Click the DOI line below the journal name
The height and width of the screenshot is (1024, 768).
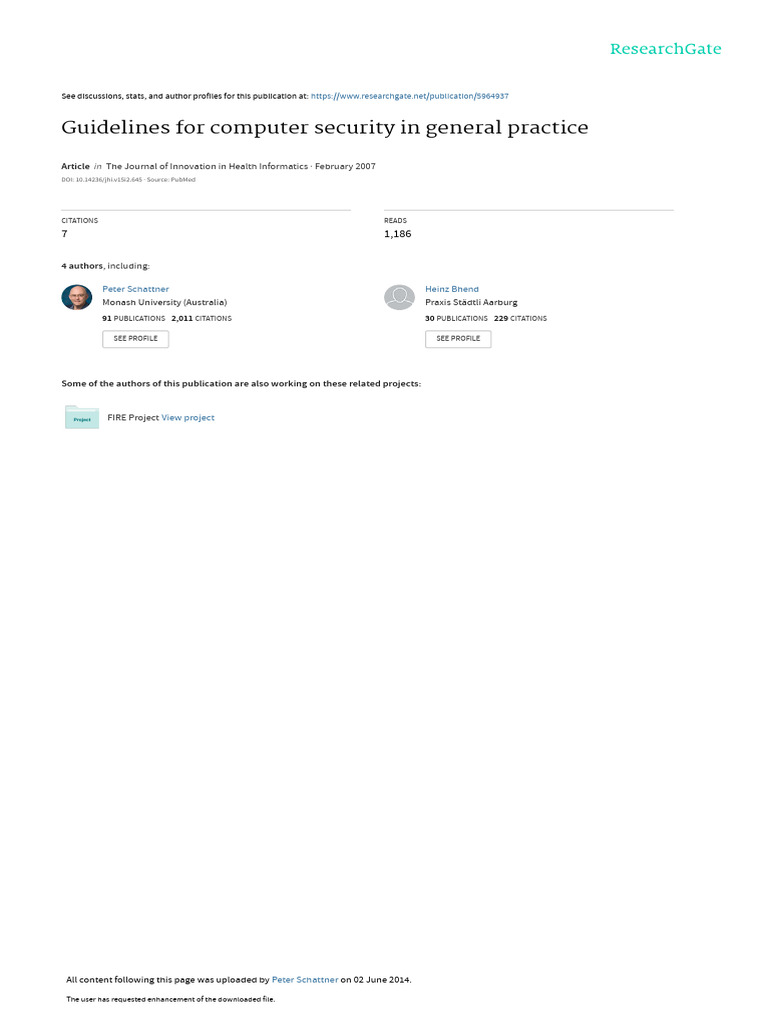click(128, 180)
